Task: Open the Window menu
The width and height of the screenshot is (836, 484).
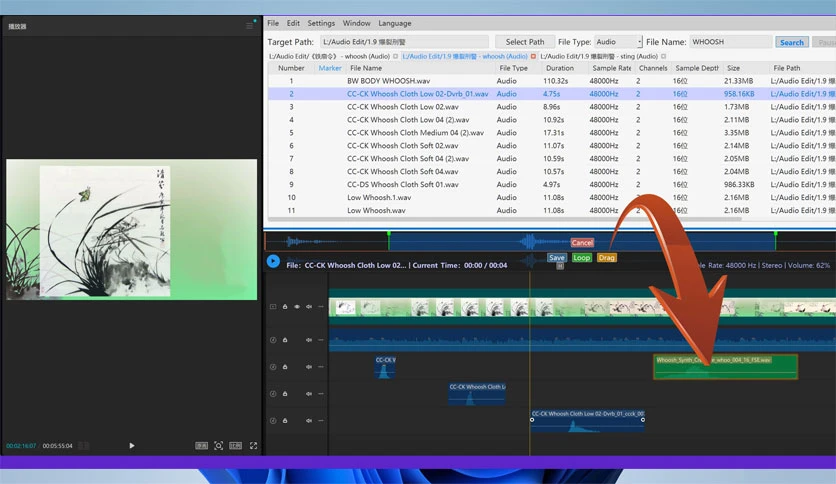Action: pos(356,23)
